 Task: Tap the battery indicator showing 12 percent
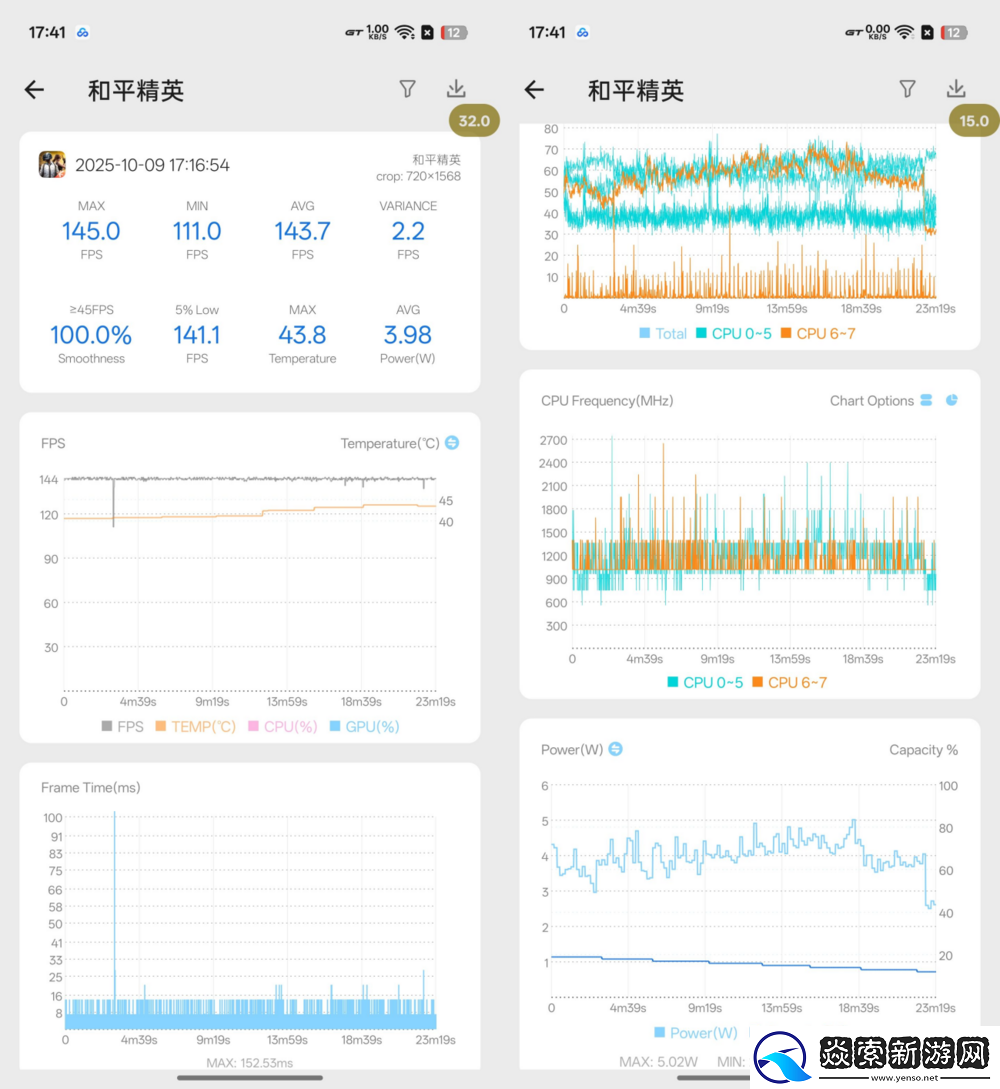(455, 31)
